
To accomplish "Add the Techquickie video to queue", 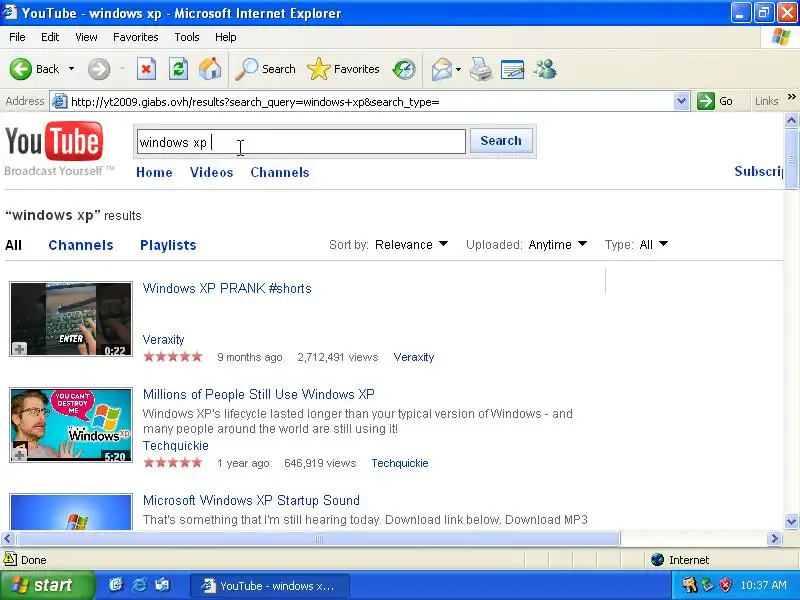I will pyautogui.click(x=19, y=454).
